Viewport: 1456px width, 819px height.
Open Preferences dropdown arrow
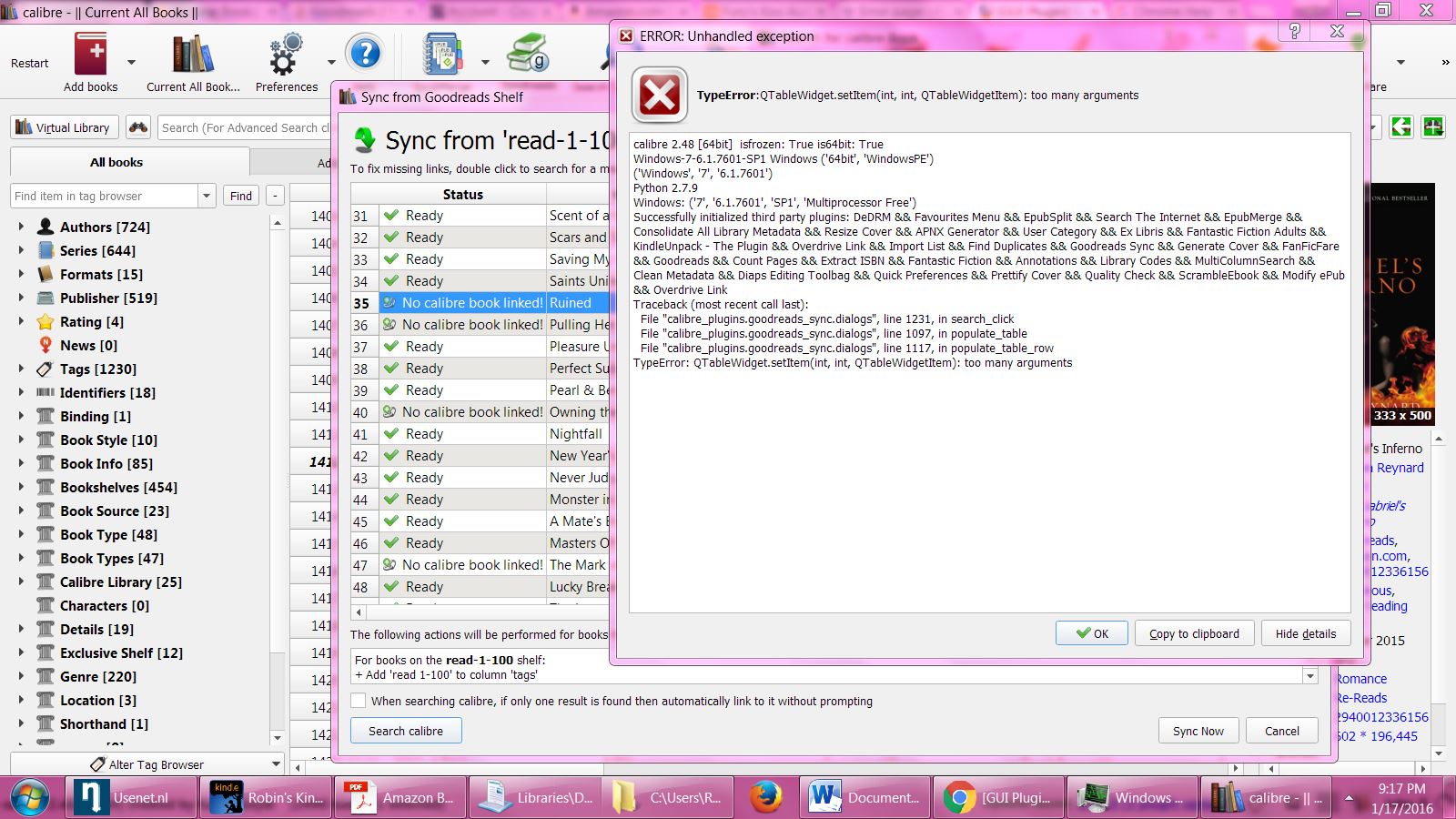point(330,63)
